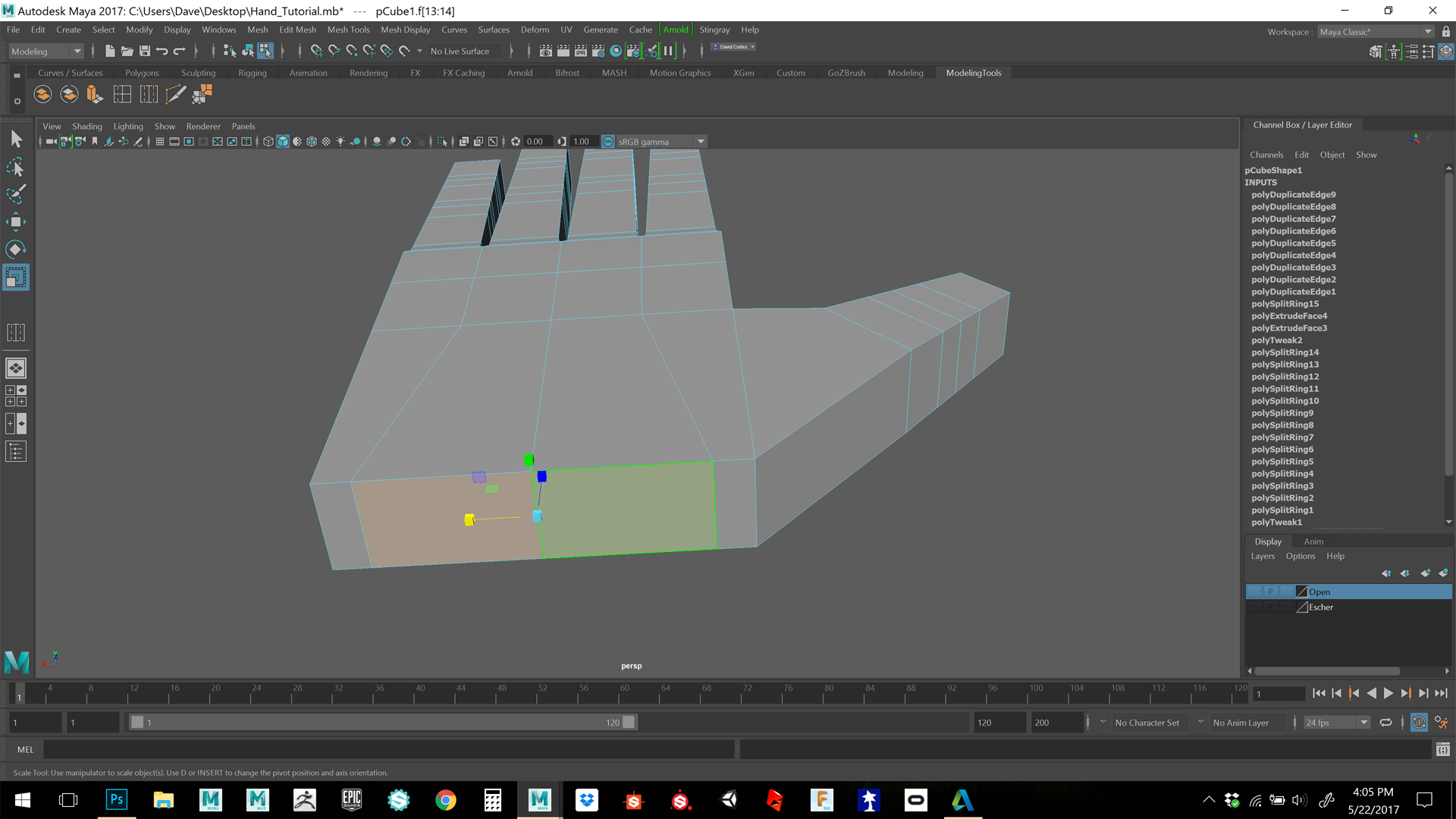The width and height of the screenshot is (1456, 819).
Task: Choose the Move tool in toolbox
Action: [x=16, y=221]
